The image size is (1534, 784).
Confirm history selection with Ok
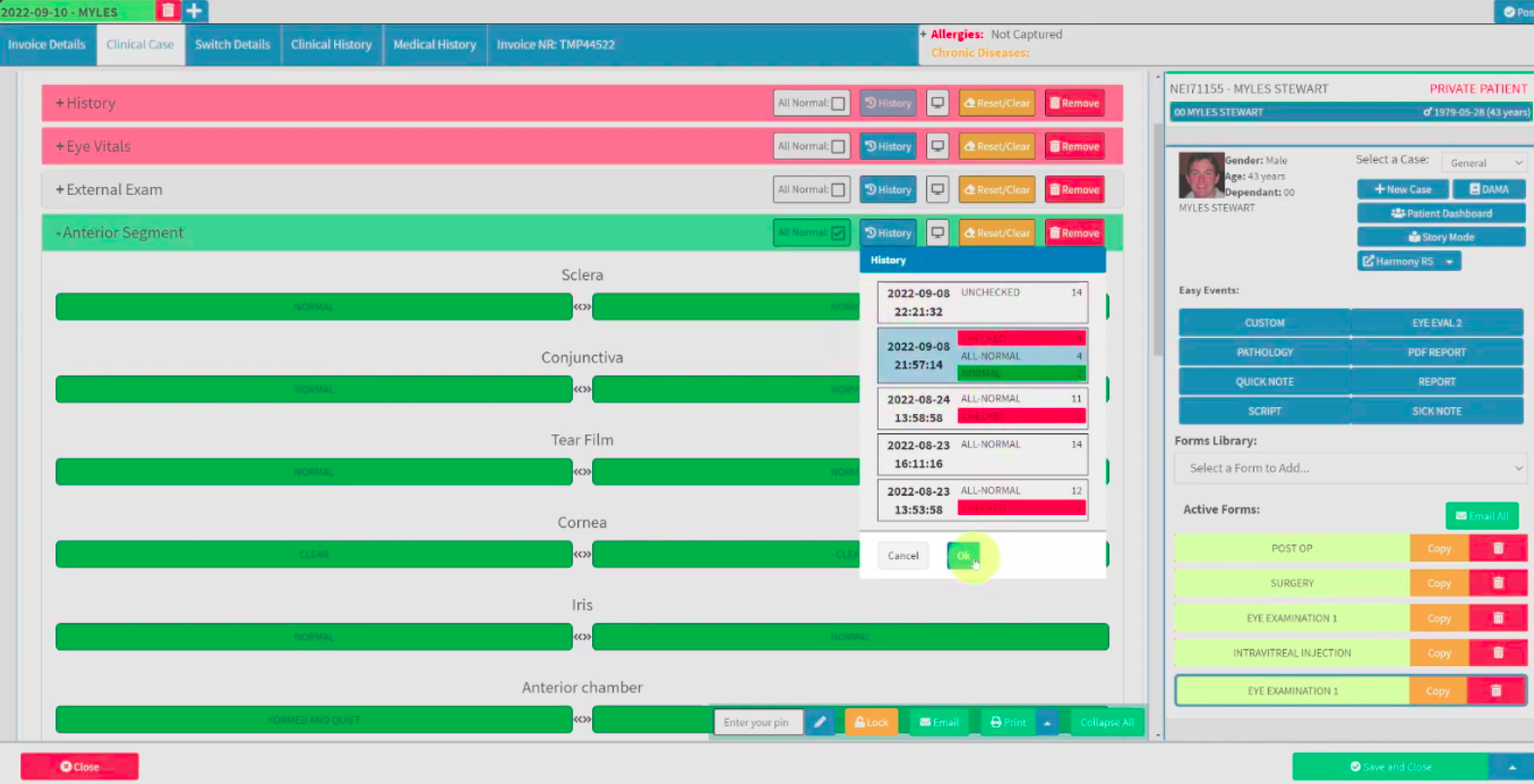(963, 555)
